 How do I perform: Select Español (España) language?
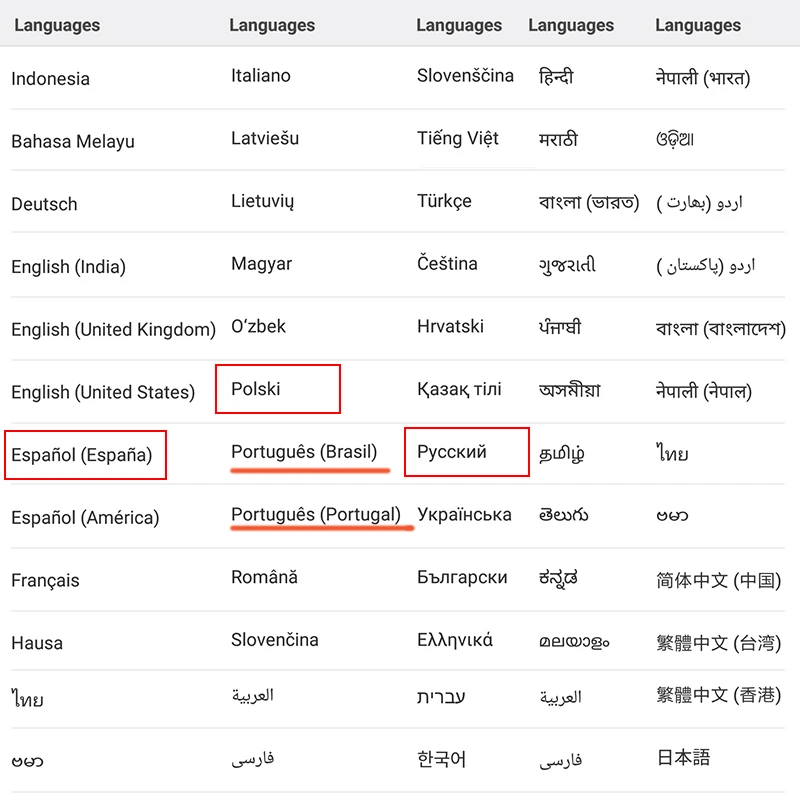(82, 455)
